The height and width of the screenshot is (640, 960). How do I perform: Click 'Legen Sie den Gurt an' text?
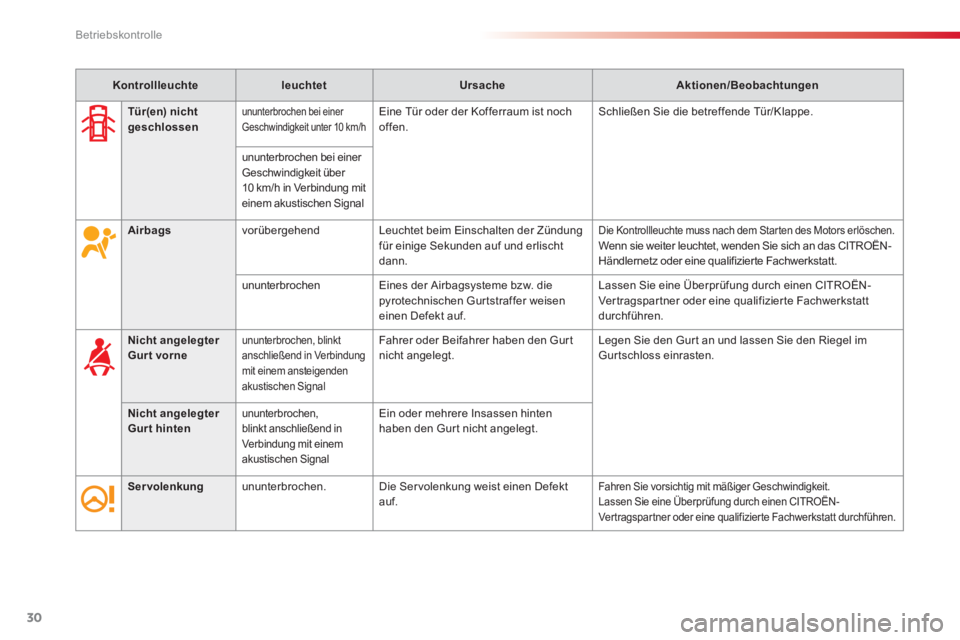[x=732, y=348]
